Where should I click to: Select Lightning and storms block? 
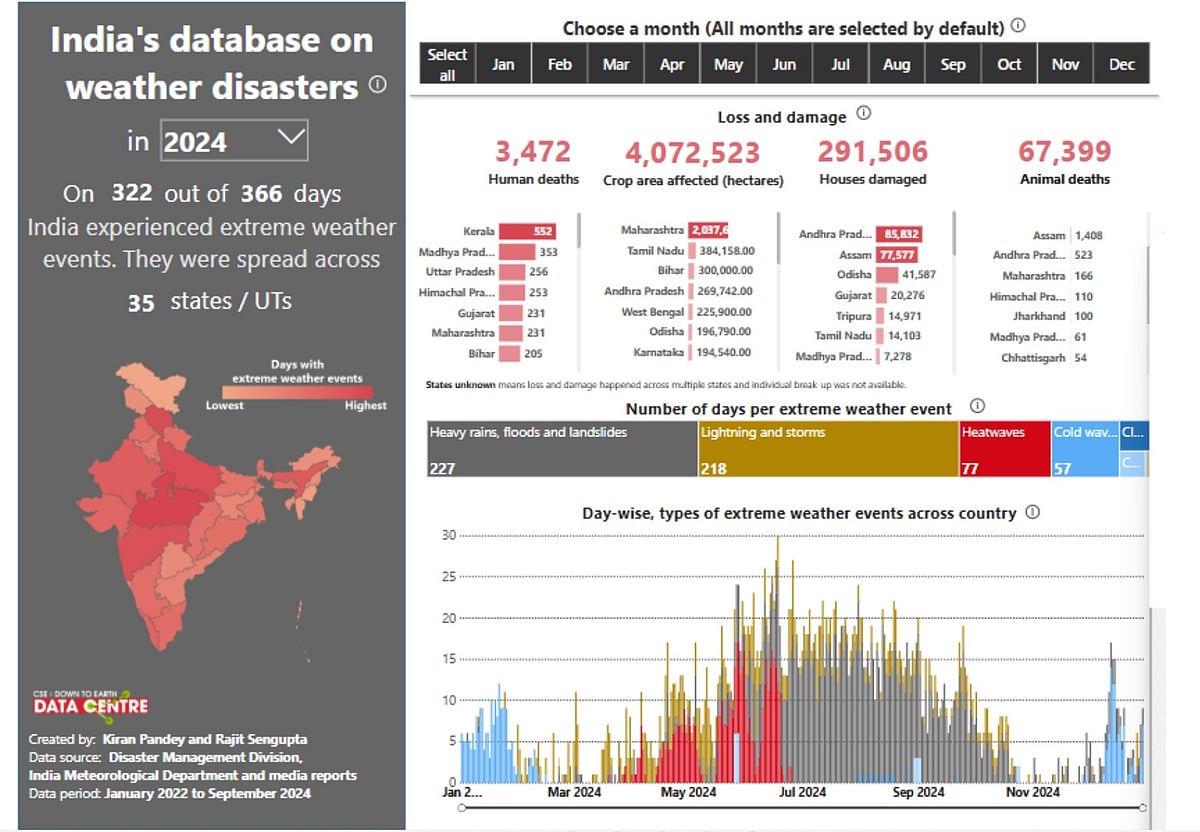pos(827,449)
